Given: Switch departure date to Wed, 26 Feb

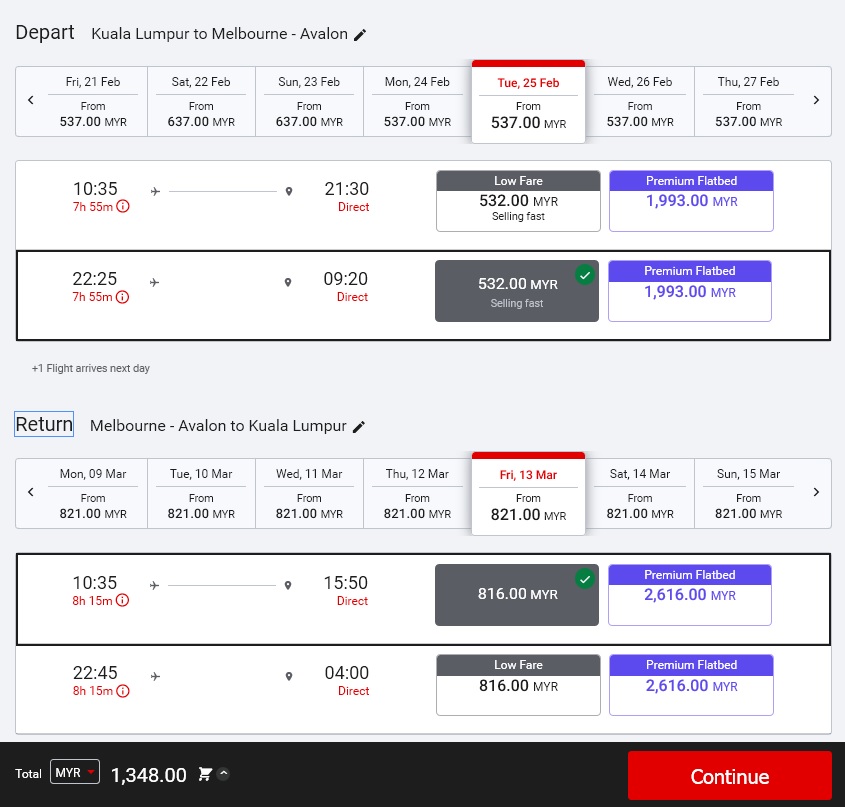Looking at the screenshot, I should coord(640,101).
